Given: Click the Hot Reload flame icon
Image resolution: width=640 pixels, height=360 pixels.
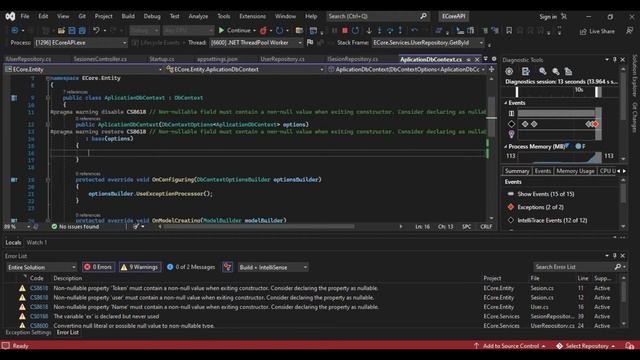Looking at the screenshot, I should (x=263, y=31).
